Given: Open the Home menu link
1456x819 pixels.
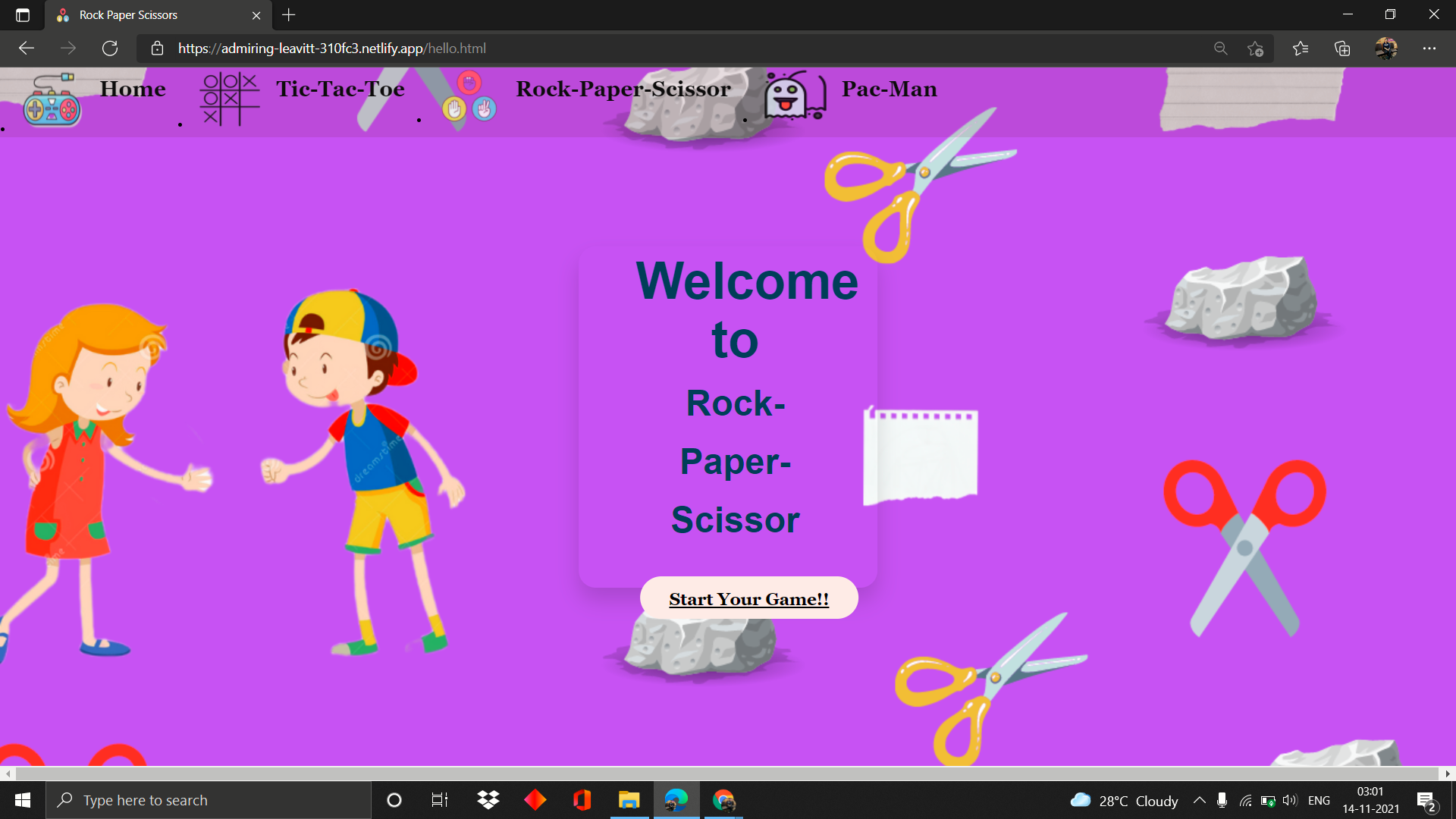Looking at the screenshot, I should point(133,89).
